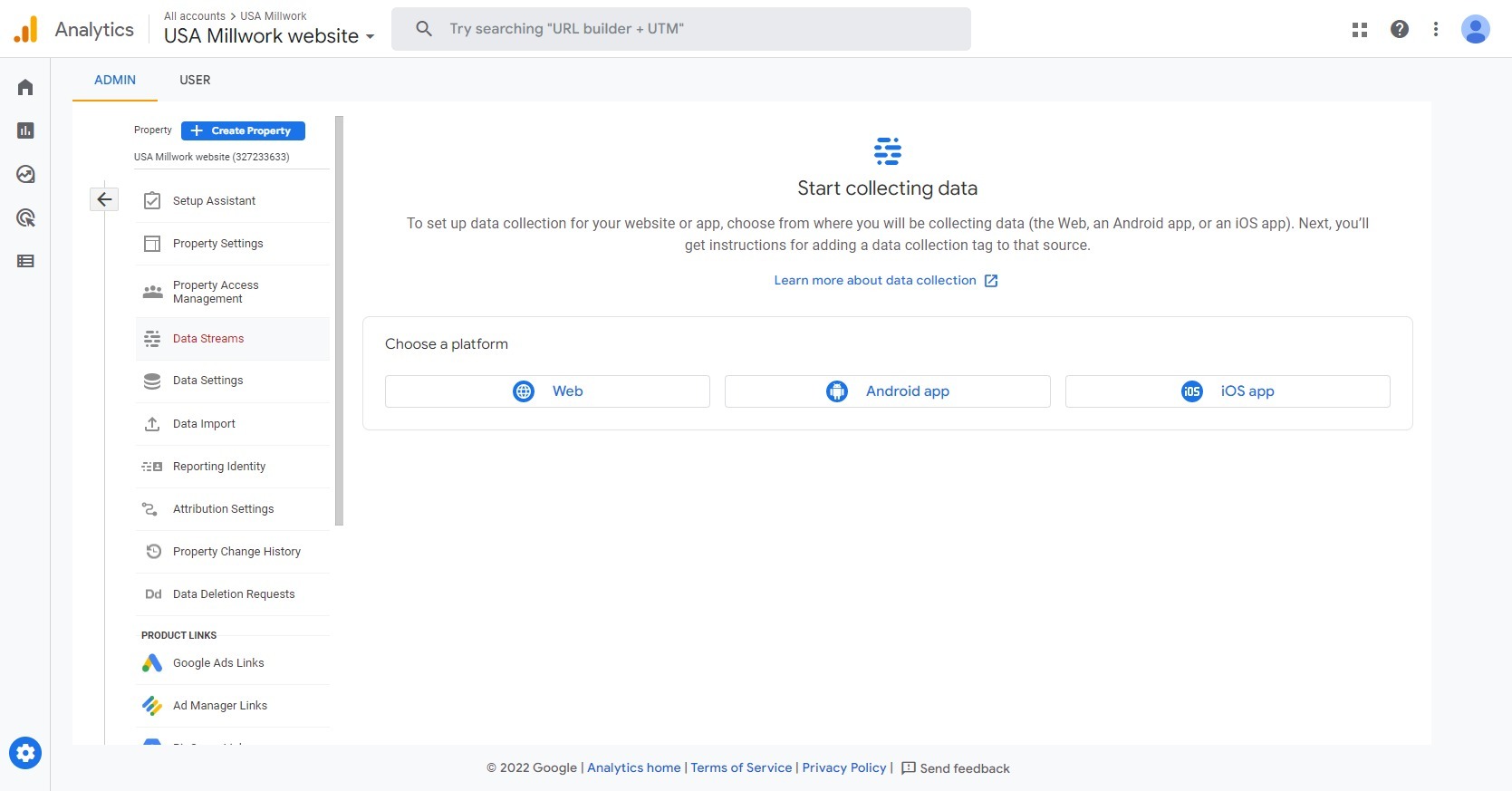Viewport: 1512px width, 791px height.
Task: Switch to the ADMIN tab
Action: point(115,80)
